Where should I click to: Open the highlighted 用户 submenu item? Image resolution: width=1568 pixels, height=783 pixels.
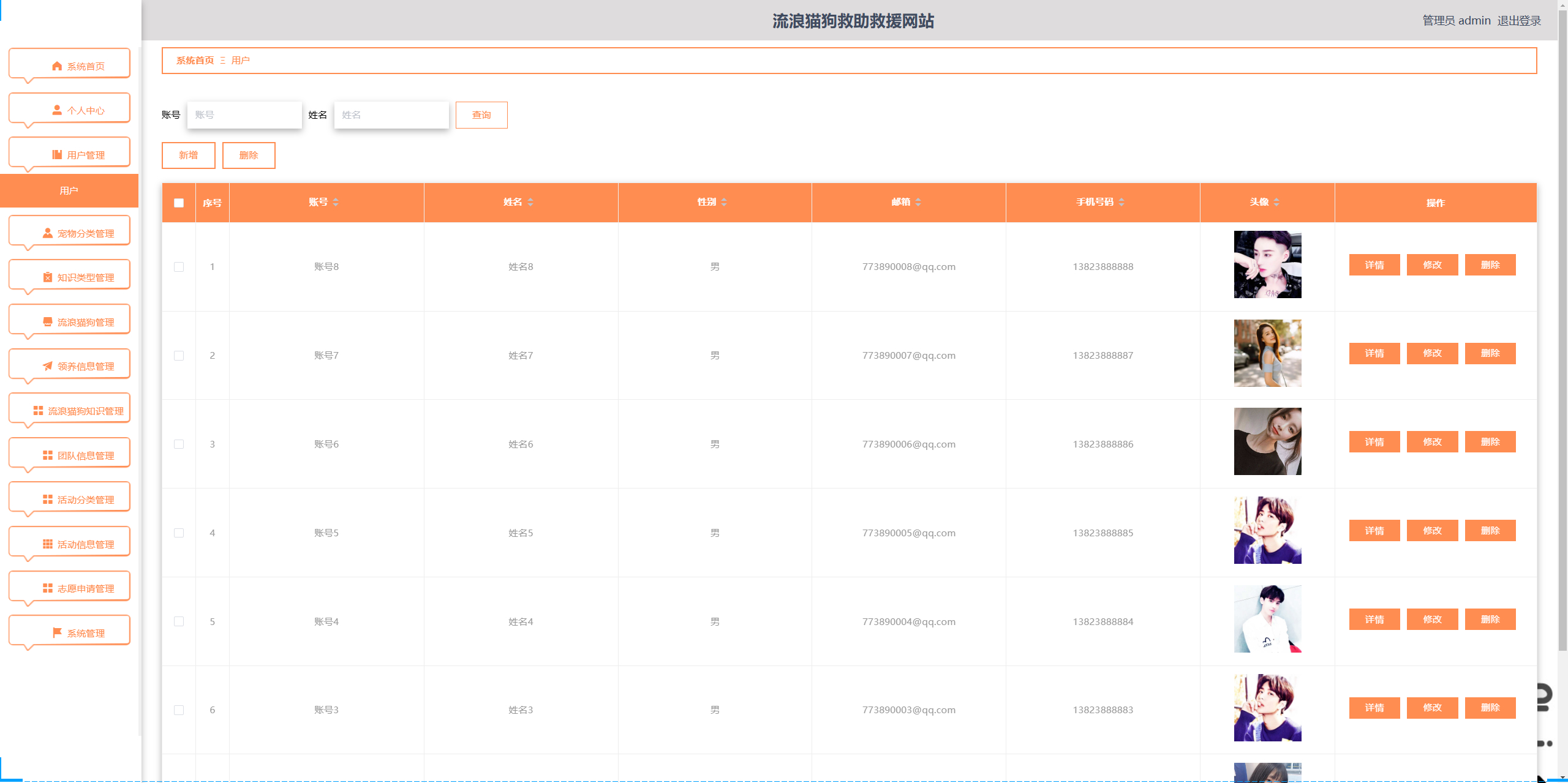pos(69,190)
